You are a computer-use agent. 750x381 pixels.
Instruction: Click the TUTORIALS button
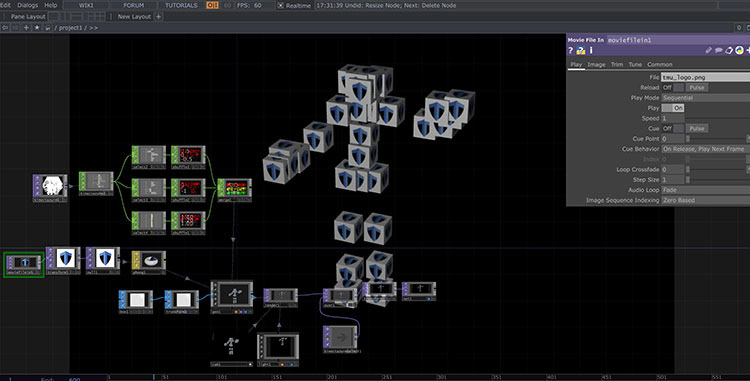[x=181, y=5]
